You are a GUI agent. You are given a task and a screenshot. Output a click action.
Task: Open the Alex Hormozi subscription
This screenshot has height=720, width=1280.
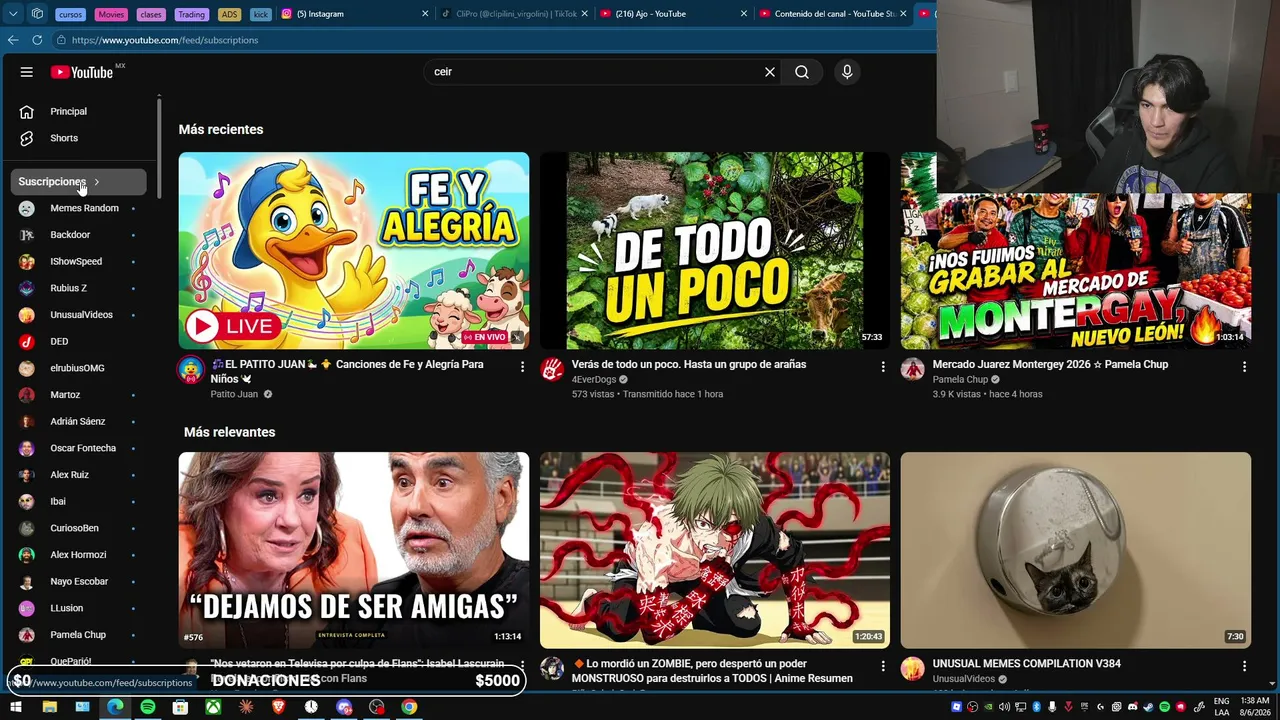point(79,555)
